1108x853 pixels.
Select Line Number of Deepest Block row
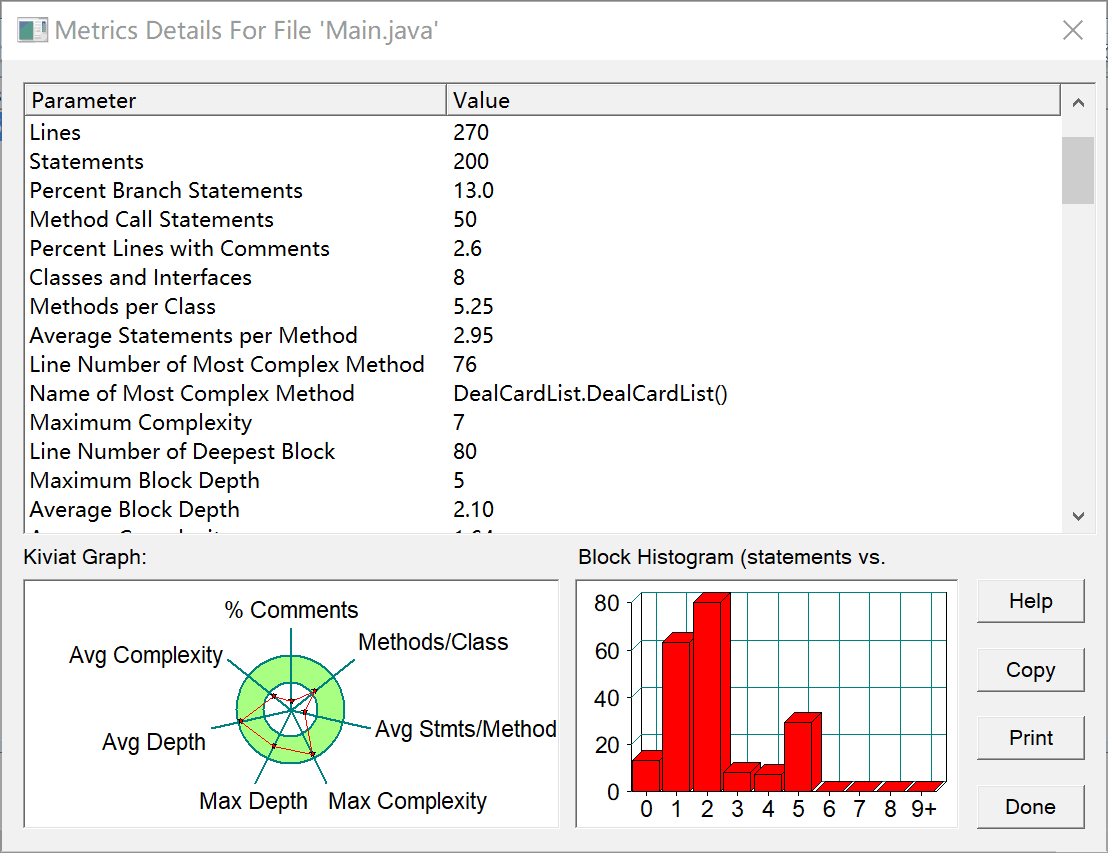[543, 451]
